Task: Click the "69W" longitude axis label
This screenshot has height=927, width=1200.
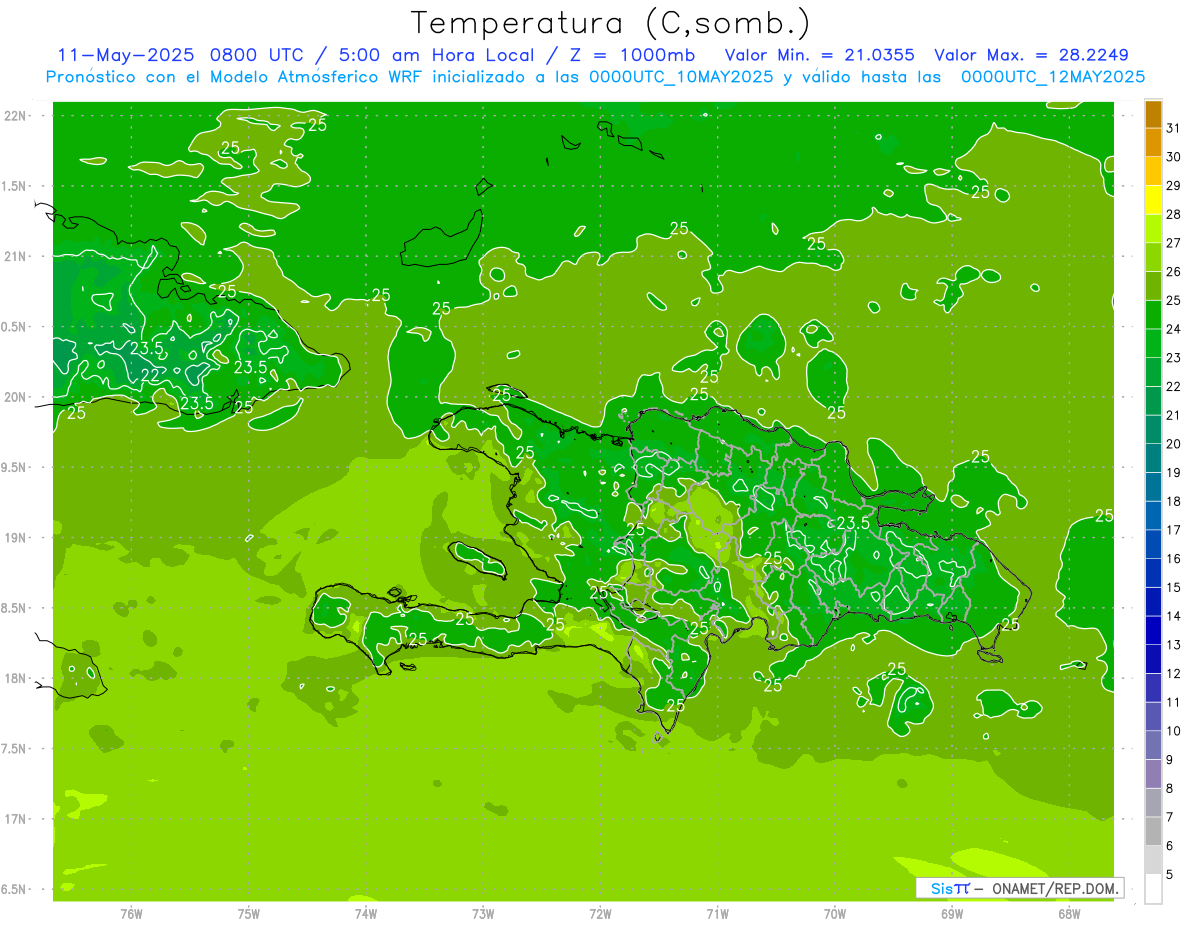Action: click(951, 913)
